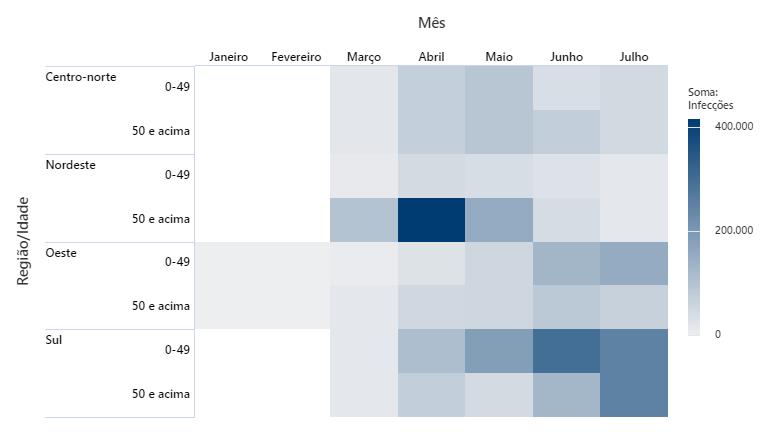Select the Oeste 50 e acima cell for Janeiro
Image resolution: width=768 pixels, height=432 pixels.
(228, 307)
